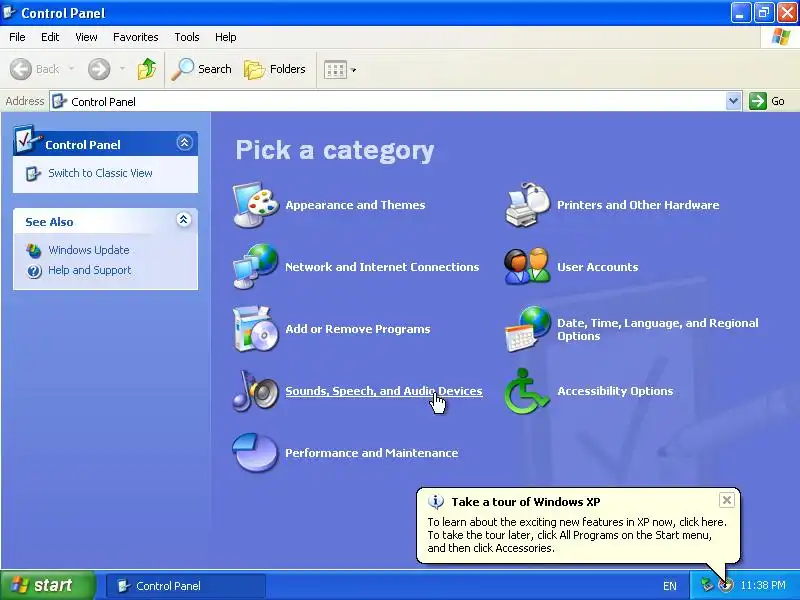Click the Views toolbar icon
Viewport: 800px width, 600px height.
coord(335,69)
